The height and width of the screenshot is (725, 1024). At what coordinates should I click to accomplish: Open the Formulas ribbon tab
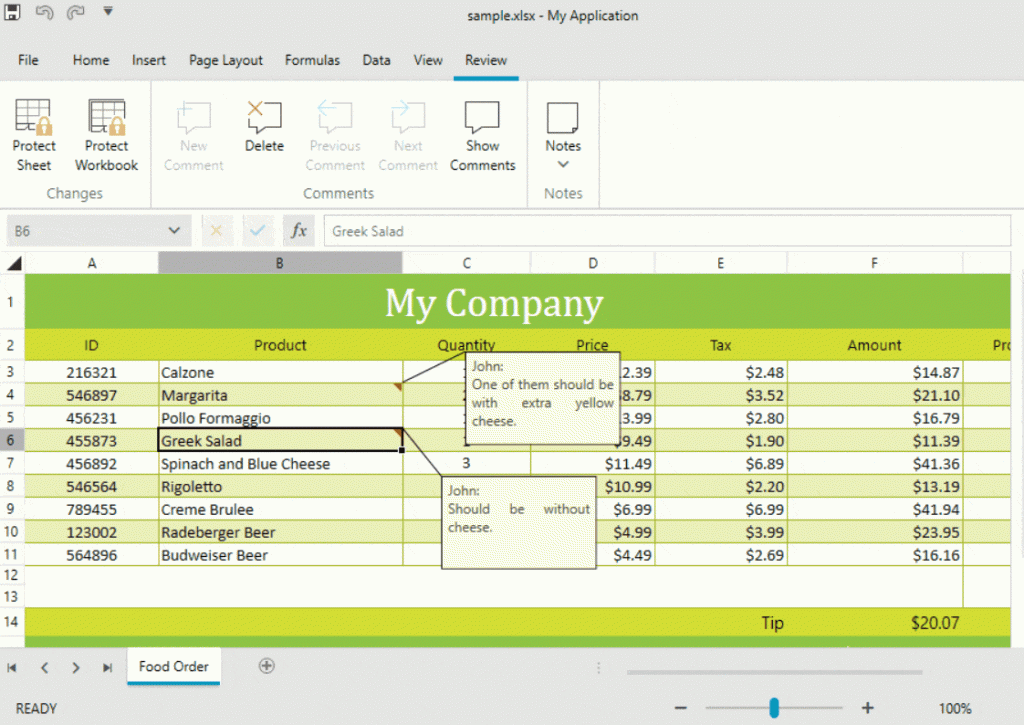[312, 60]
